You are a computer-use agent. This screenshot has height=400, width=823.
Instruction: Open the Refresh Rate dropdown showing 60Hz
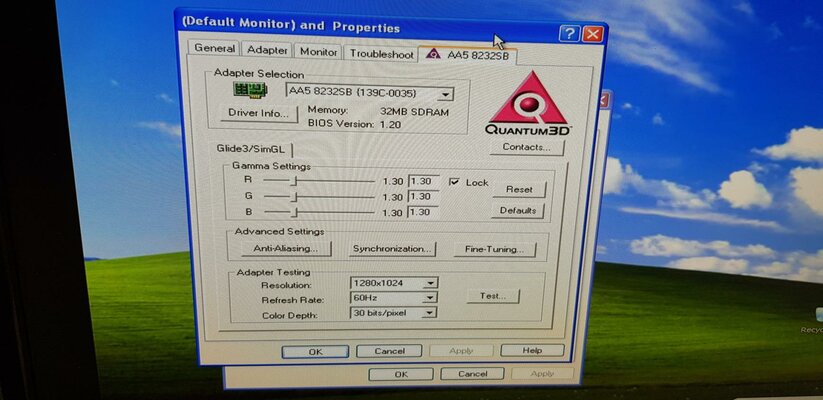tap(430, 298)
